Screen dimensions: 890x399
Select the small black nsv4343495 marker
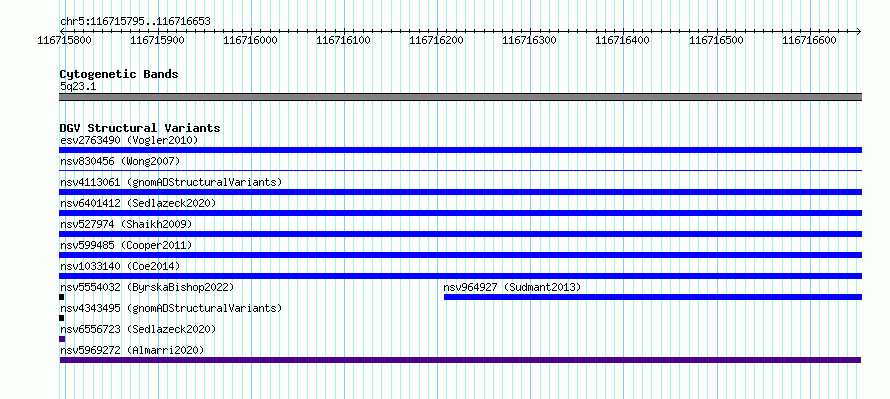(x=62, y=318)
